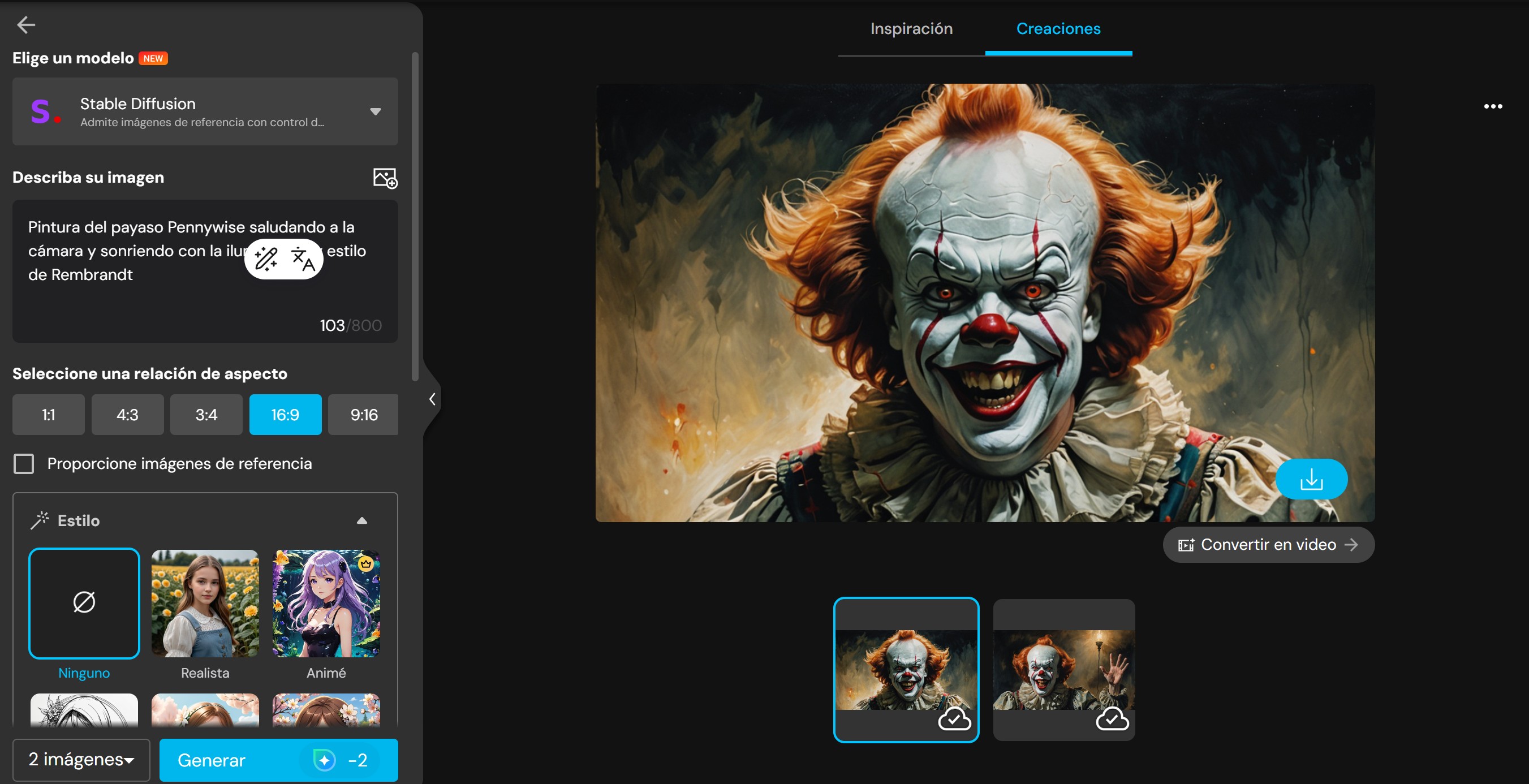
Task: Open the three-dot more options menu
Action: pyautogui.click(x=1492, y=106)
